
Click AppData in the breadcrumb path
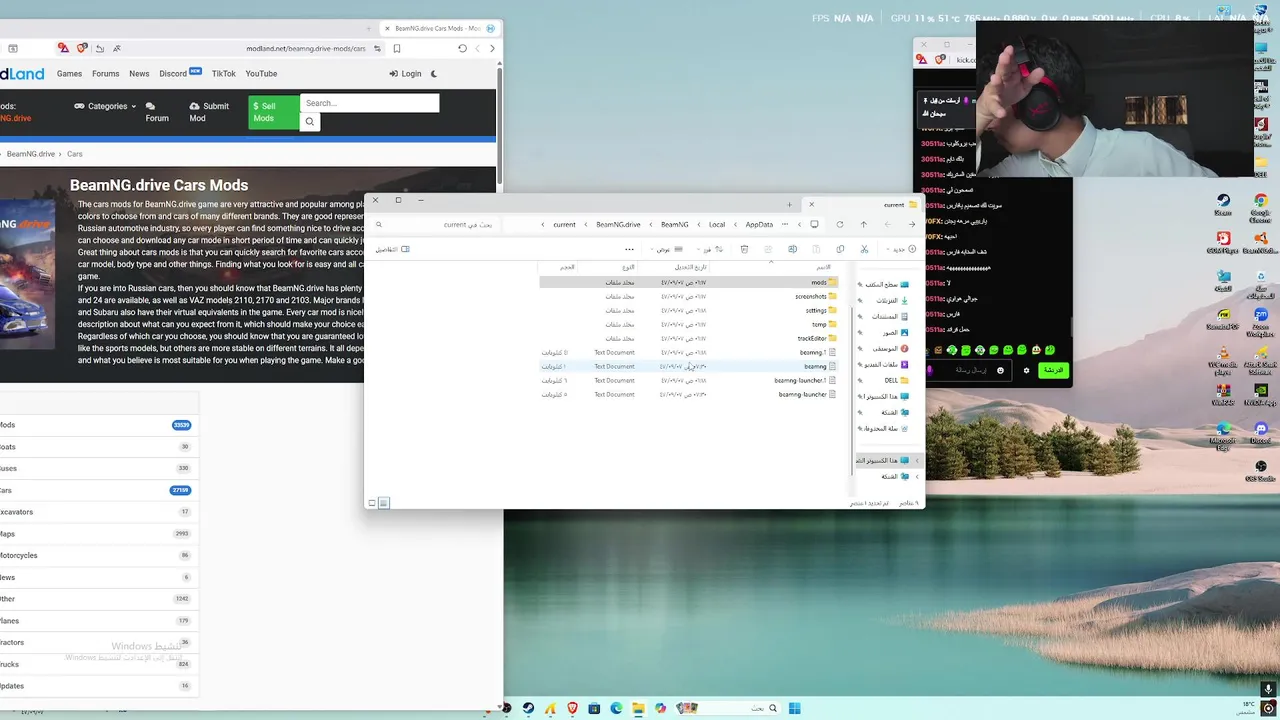(759, 224)
